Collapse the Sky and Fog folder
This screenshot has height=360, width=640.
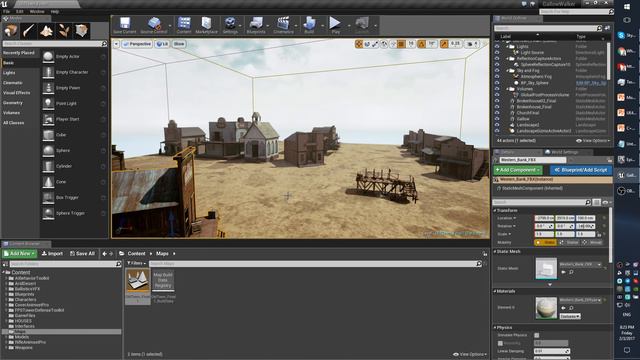508,71
